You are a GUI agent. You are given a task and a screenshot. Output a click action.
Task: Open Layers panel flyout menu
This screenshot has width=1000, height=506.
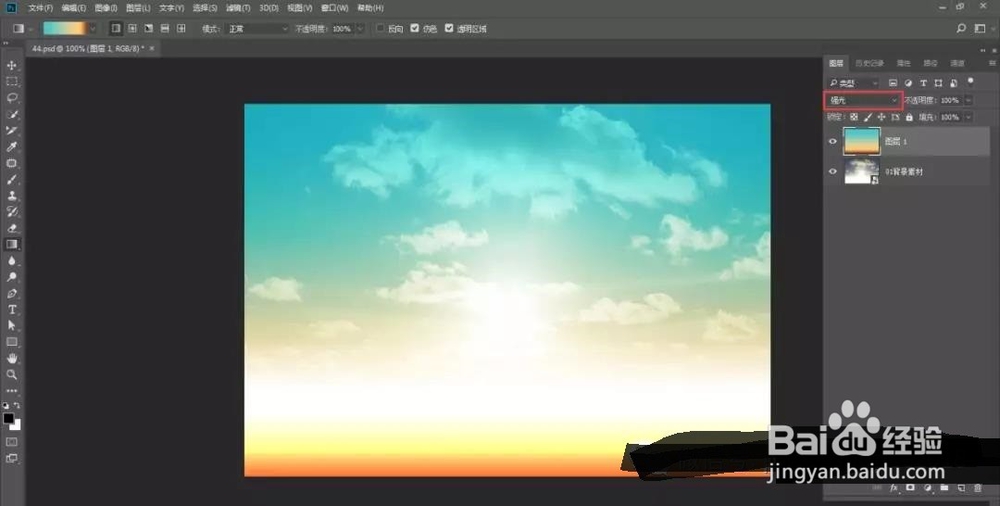pos(992,63)
